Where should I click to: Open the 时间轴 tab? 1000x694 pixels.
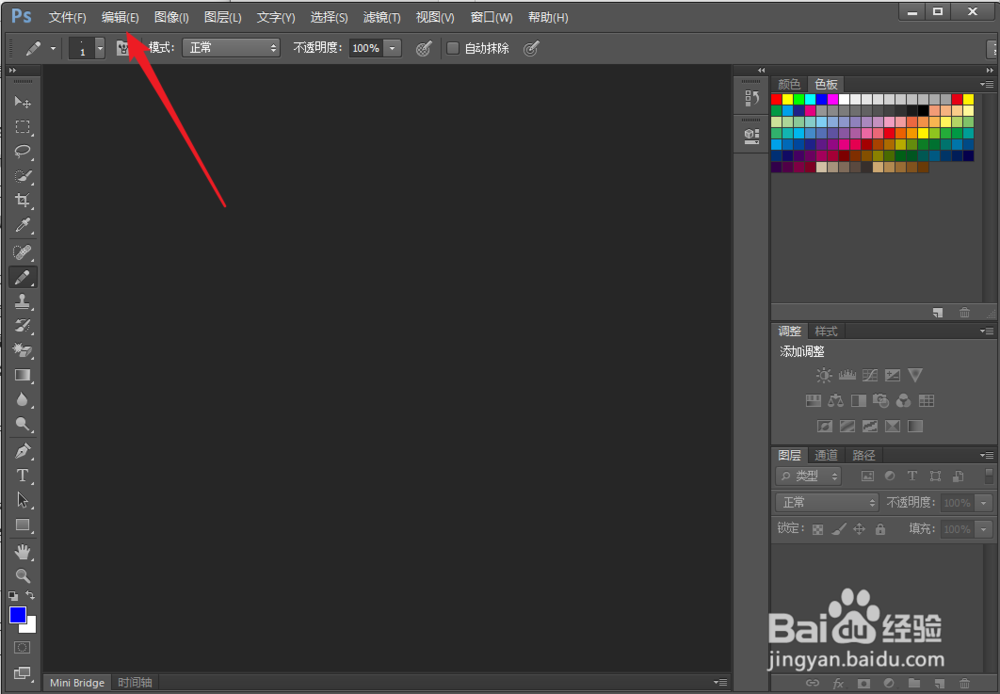click(135, 683)
